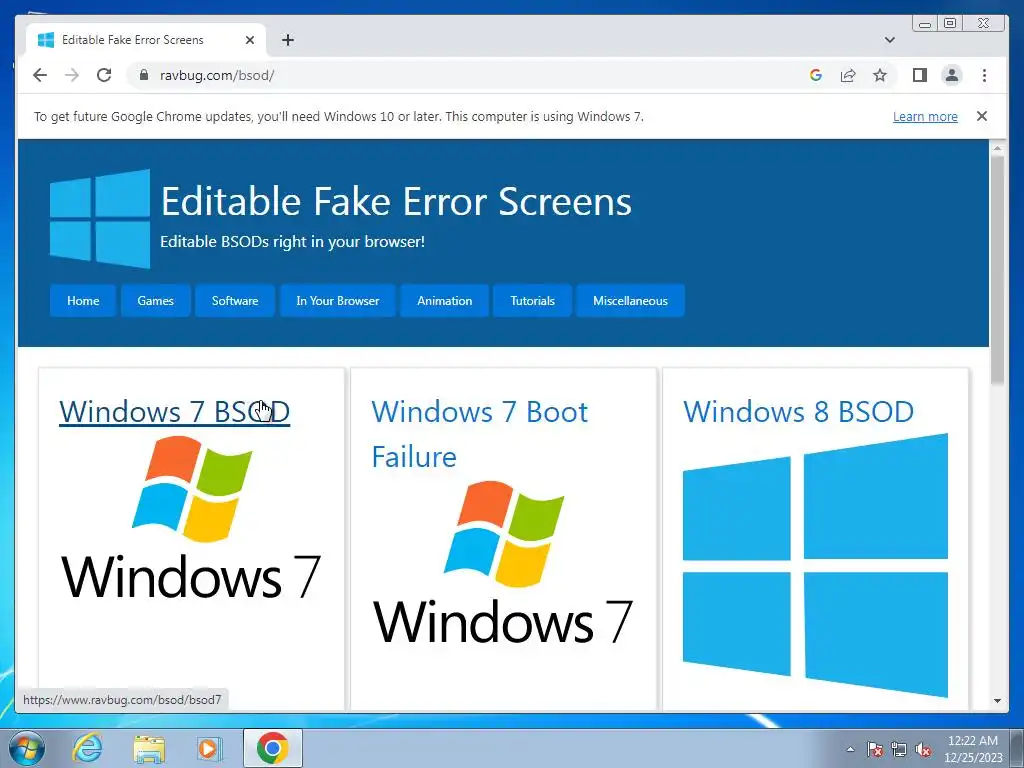Open the Chrome side panel

click(x=920, y=75)
